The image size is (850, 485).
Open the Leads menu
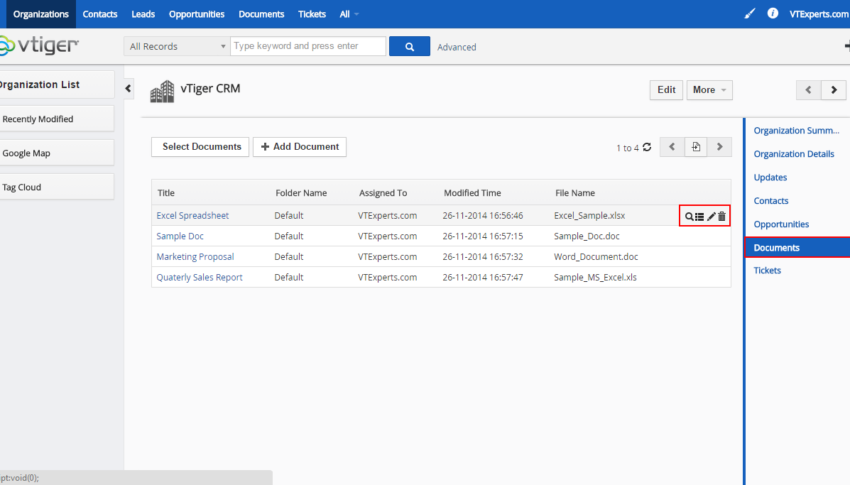click(143, 14)
